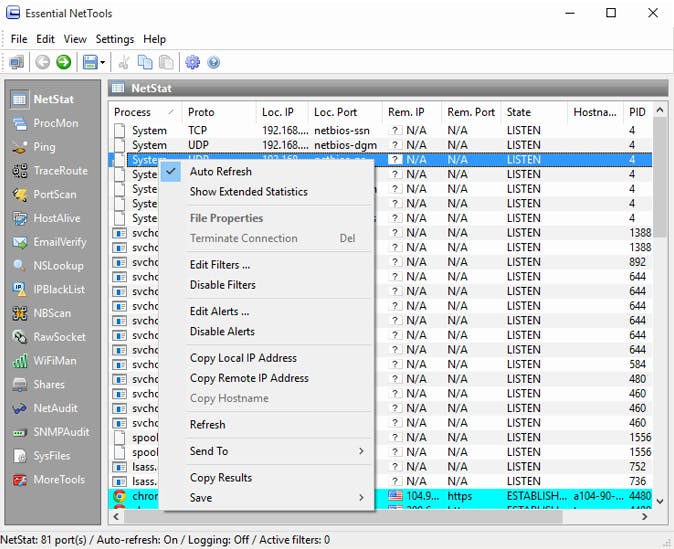Select the row with PID 892
Viewport: 674px width, 549px height.
pos(381,262)
